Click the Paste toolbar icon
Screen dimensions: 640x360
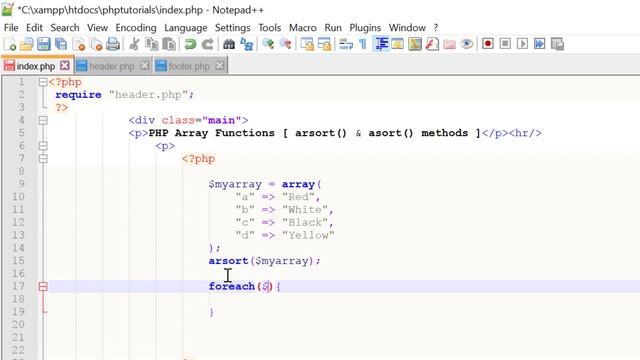tap(169, 44)
